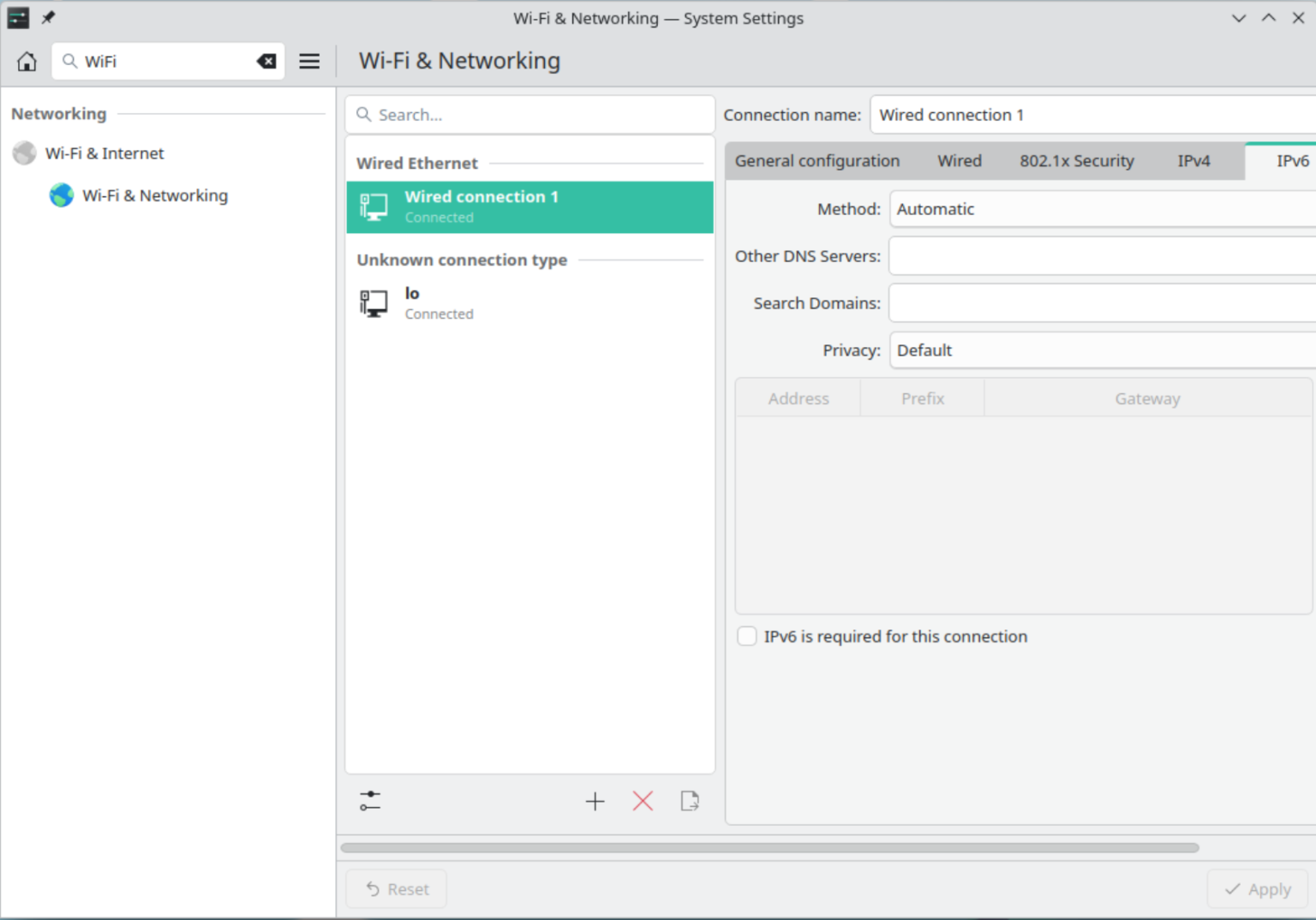Open the hamburger menu next to search
This screenshot has width=1316, height=920.
[309, 61]
